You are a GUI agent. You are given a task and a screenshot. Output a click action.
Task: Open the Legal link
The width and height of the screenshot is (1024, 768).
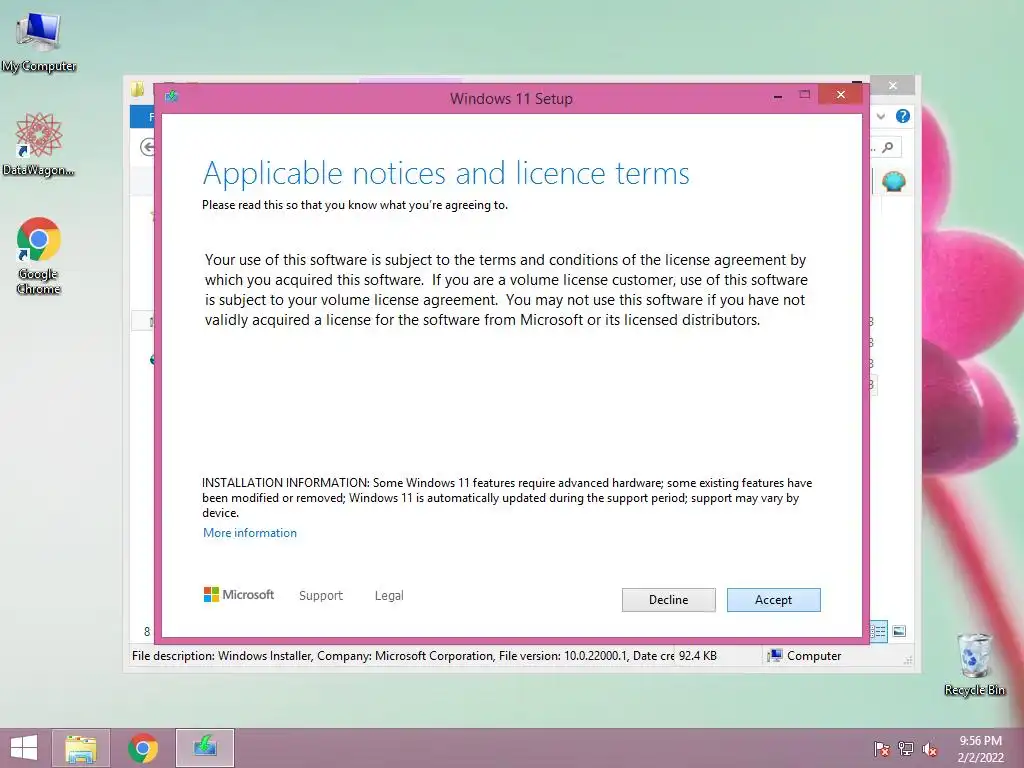coord(389,596)
